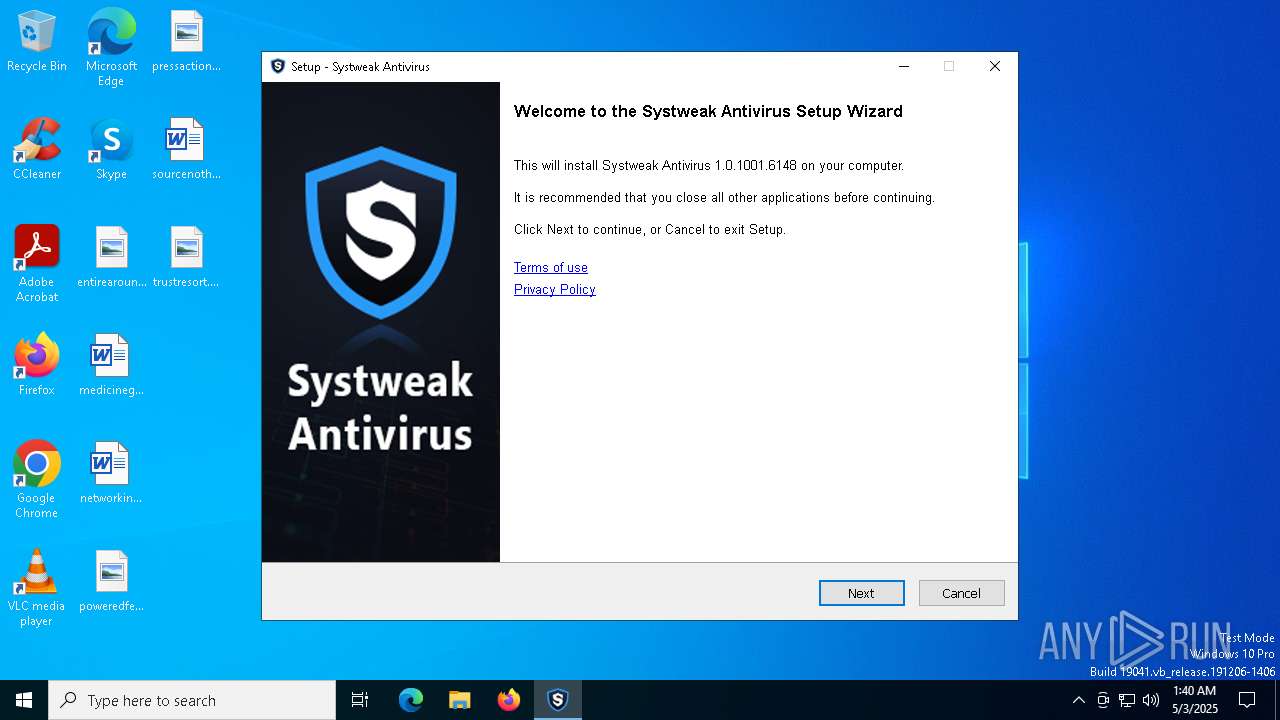Open the clock showing 1:40 AM
The image size is (1280, 720).
pyautogui.click(x=1194, y=700)
